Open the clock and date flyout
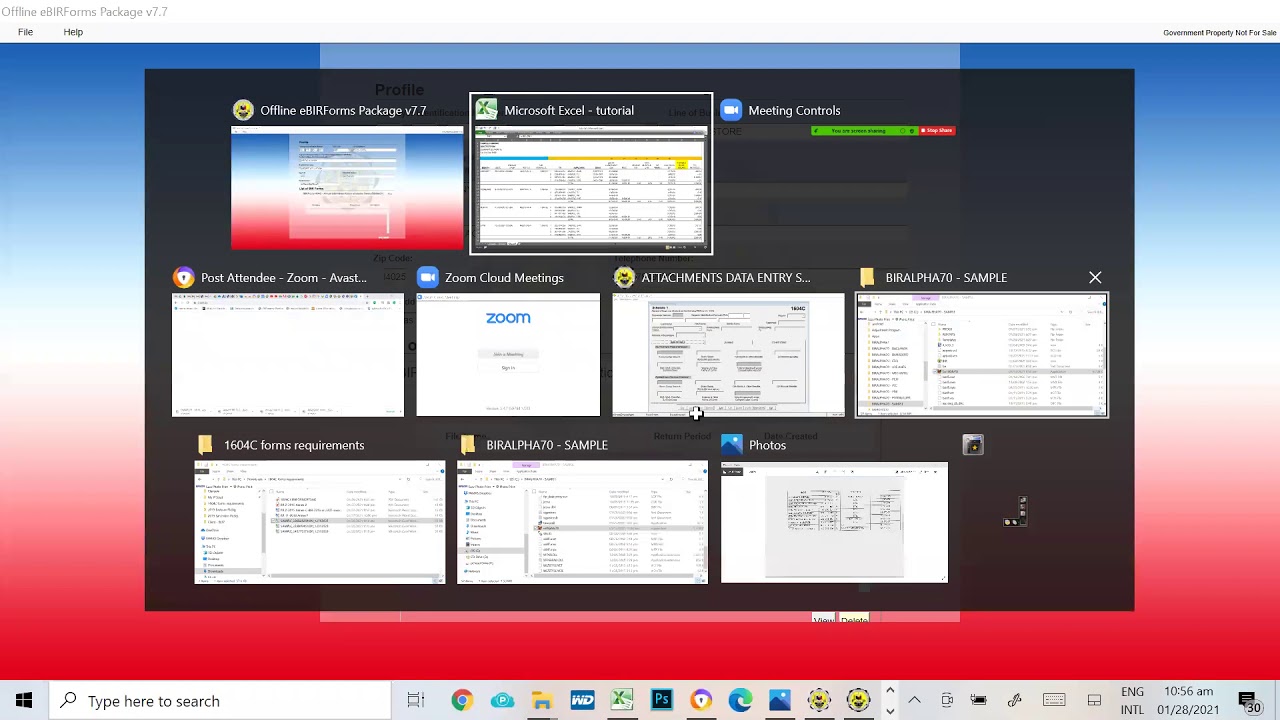Screen dimensions: 1280x720 point(1189,701)
